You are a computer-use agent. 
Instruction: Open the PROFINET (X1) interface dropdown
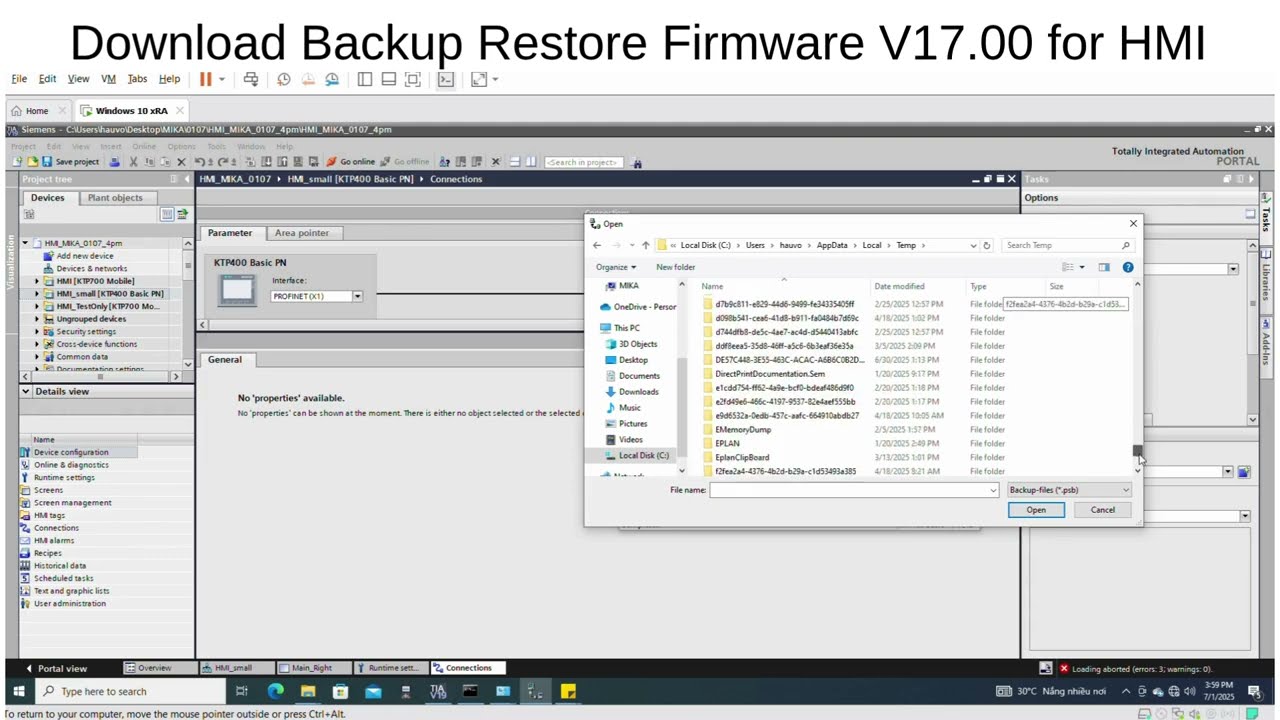357,296
